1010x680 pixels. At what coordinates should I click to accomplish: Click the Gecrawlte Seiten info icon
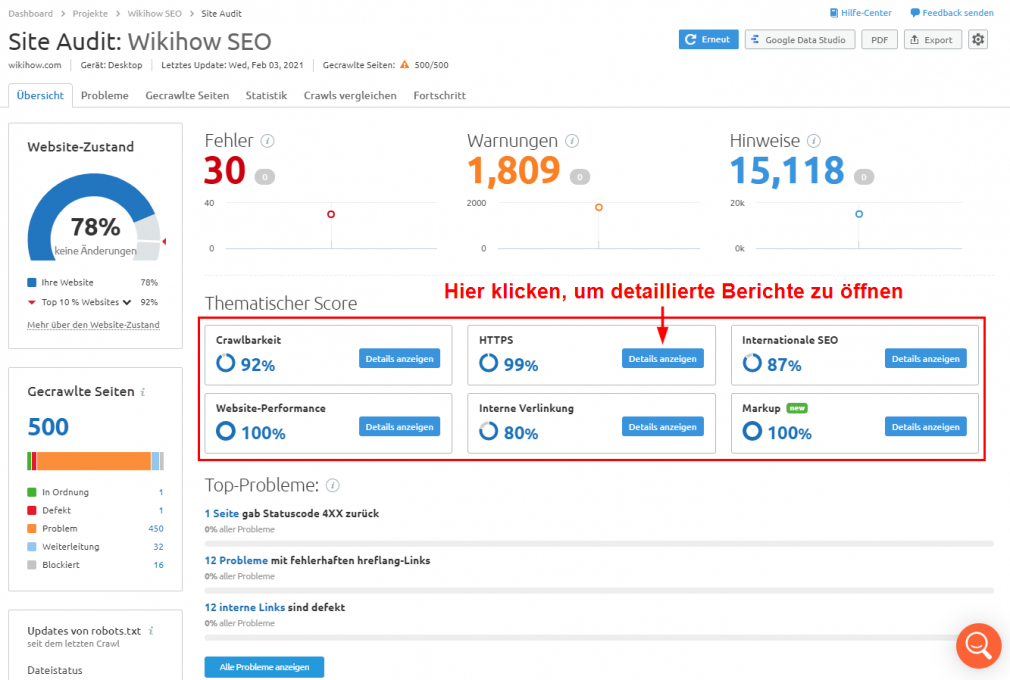pos(142,392)
